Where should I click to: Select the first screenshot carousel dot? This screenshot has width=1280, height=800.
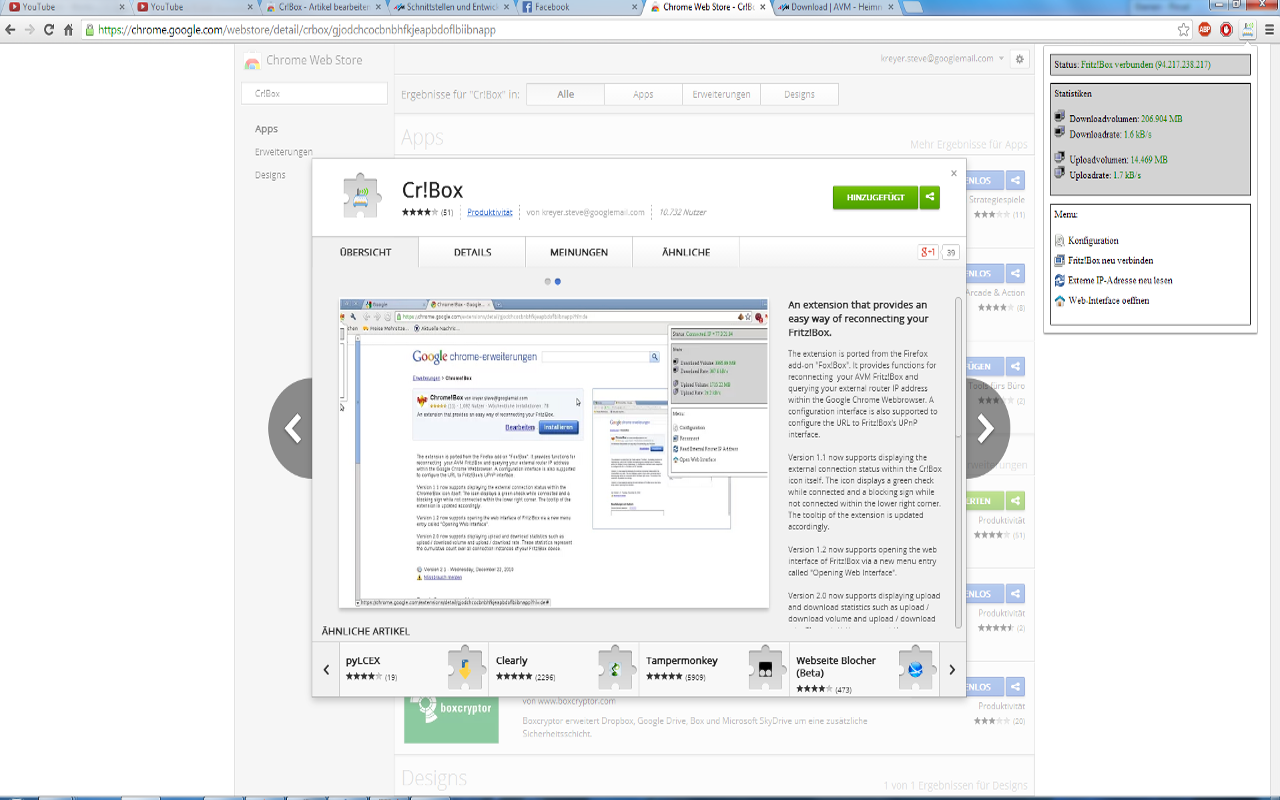click(x=548, y=282)
